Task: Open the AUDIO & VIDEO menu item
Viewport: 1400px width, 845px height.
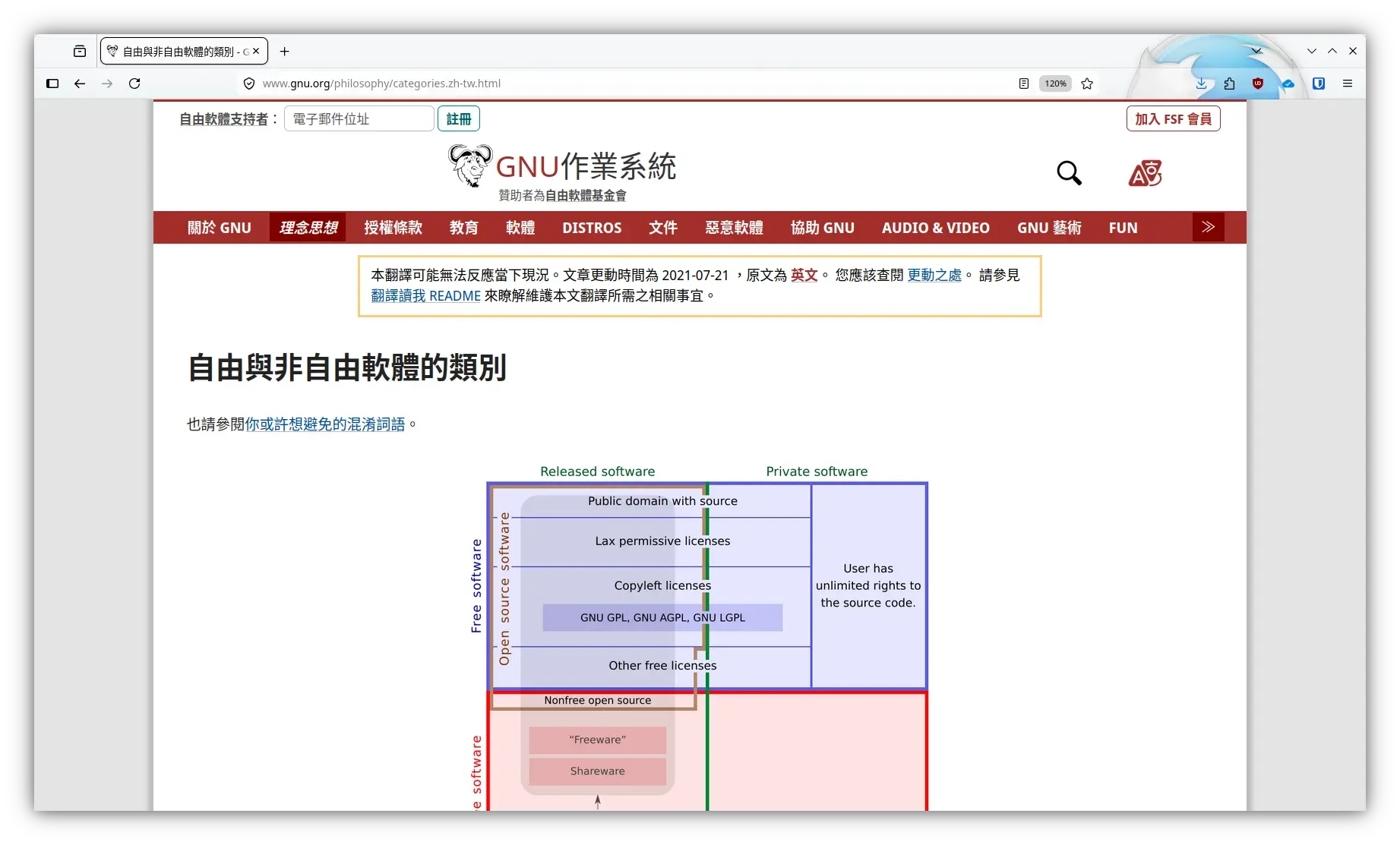Action: [x=935, y=228]
